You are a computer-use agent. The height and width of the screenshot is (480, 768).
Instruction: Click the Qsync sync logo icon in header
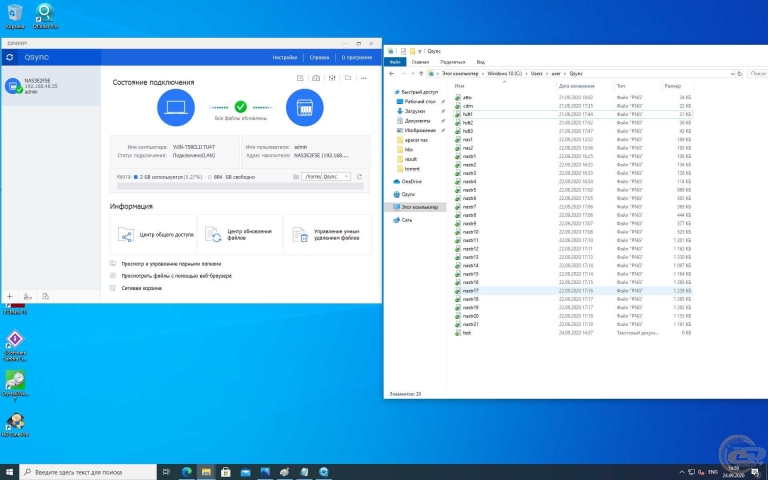tap(9, 57)
